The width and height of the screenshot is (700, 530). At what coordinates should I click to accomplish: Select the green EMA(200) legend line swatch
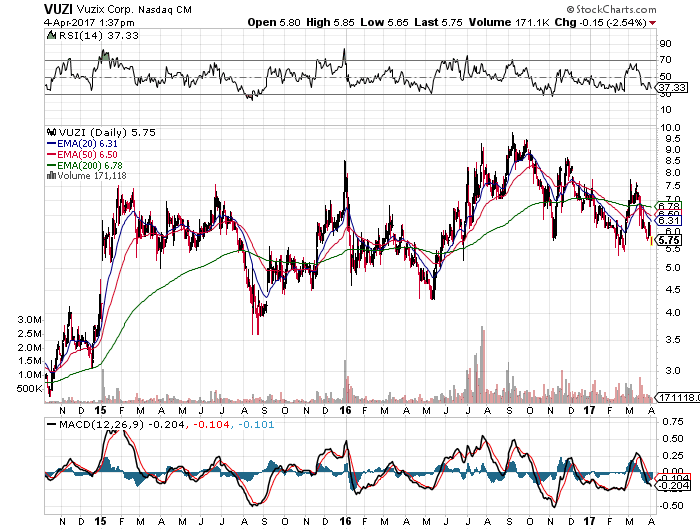tap(51, 166)
